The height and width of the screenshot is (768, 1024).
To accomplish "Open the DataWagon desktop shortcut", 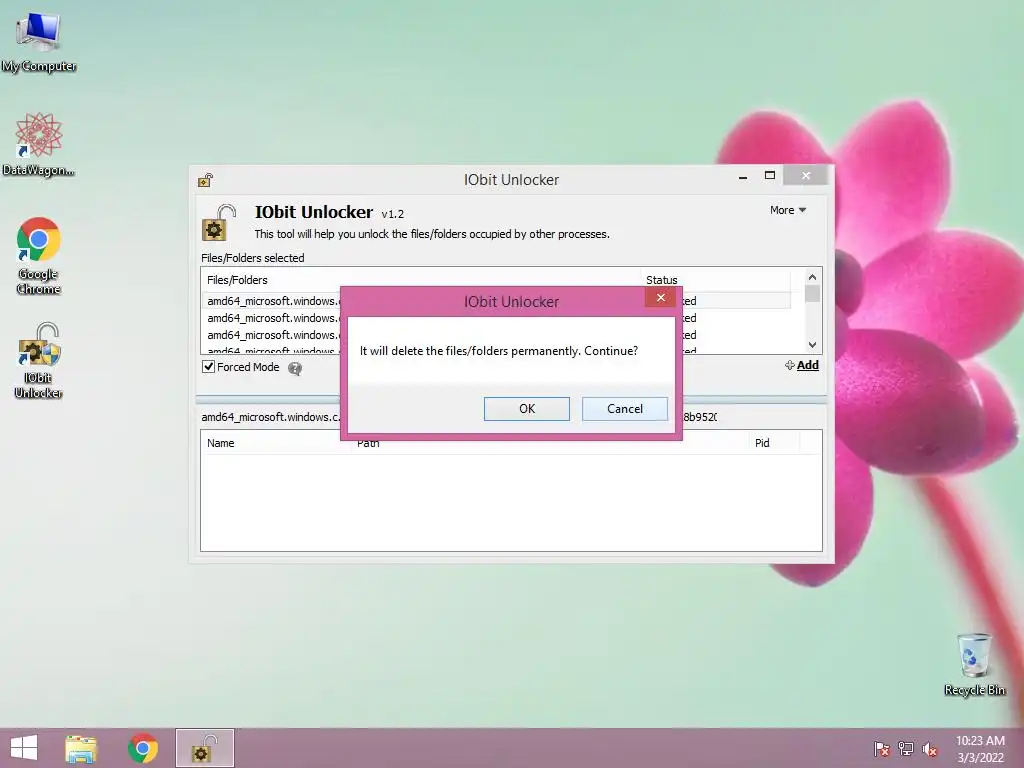I will tap(39, 144).
